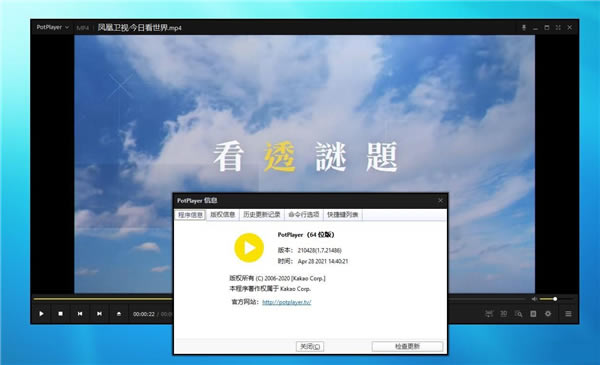Switch to the 版权信息 tab
Screen dimensions: 600x365
pyautogui.click(x=223, y=215)
